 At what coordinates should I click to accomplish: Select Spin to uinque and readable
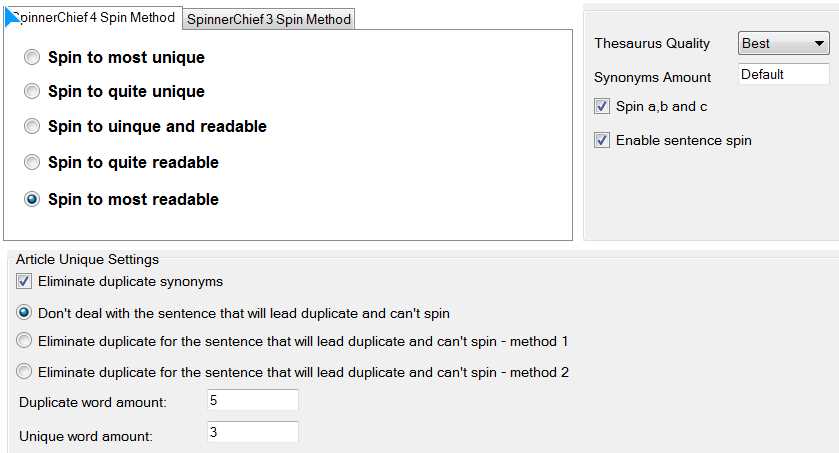tap(32, 127)
